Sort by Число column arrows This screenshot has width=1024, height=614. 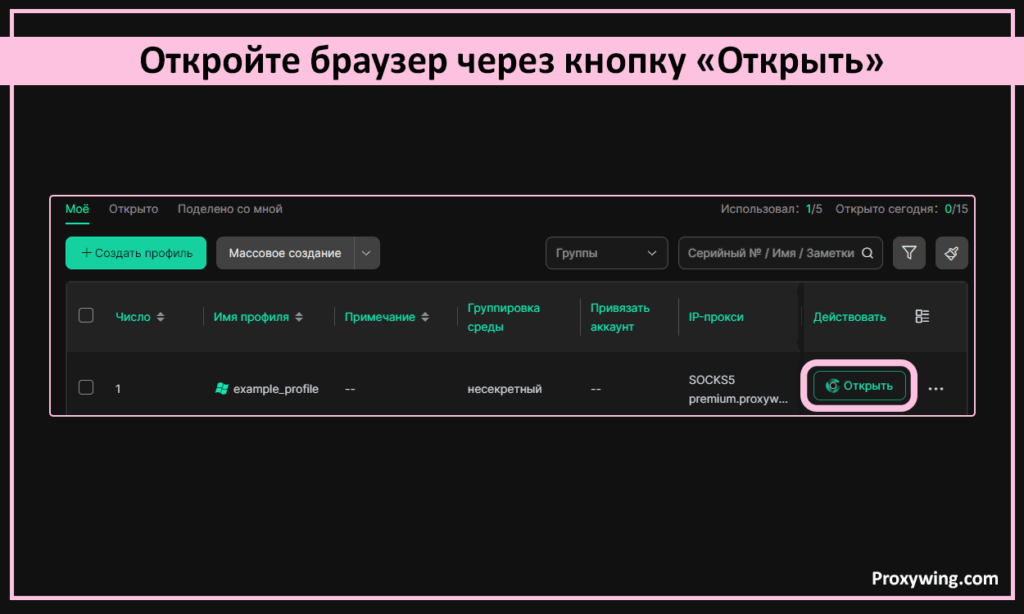pyautogui.click(x=160, y=317)
